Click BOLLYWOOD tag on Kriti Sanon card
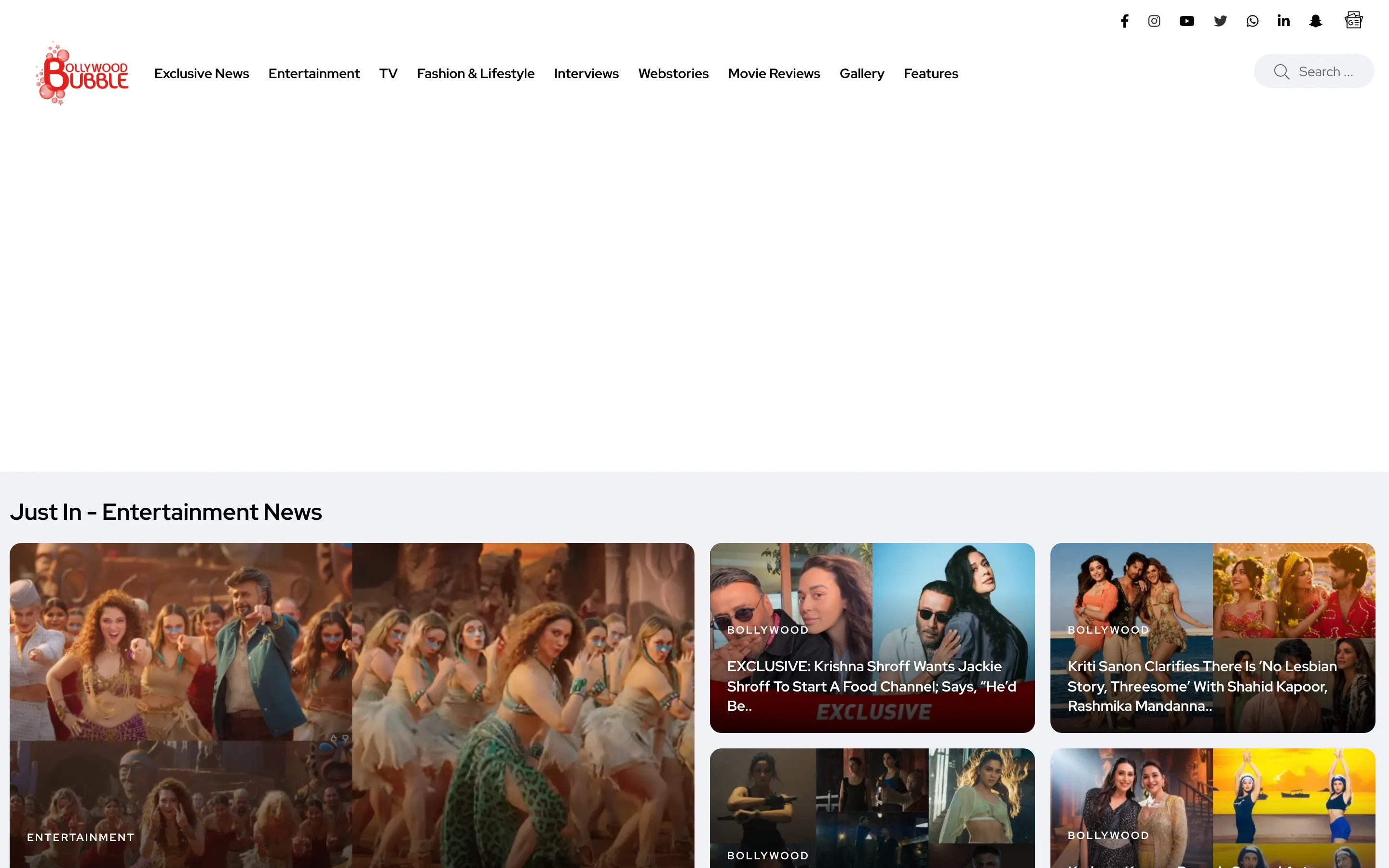Screen dimensions: 1389x868 [x=1108, y=630]
